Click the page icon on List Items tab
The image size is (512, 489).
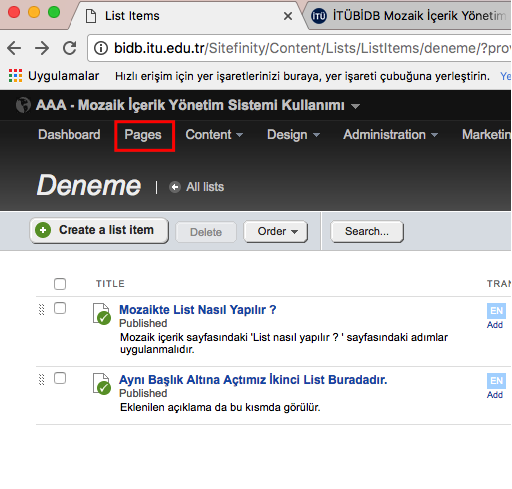[91, 16]
